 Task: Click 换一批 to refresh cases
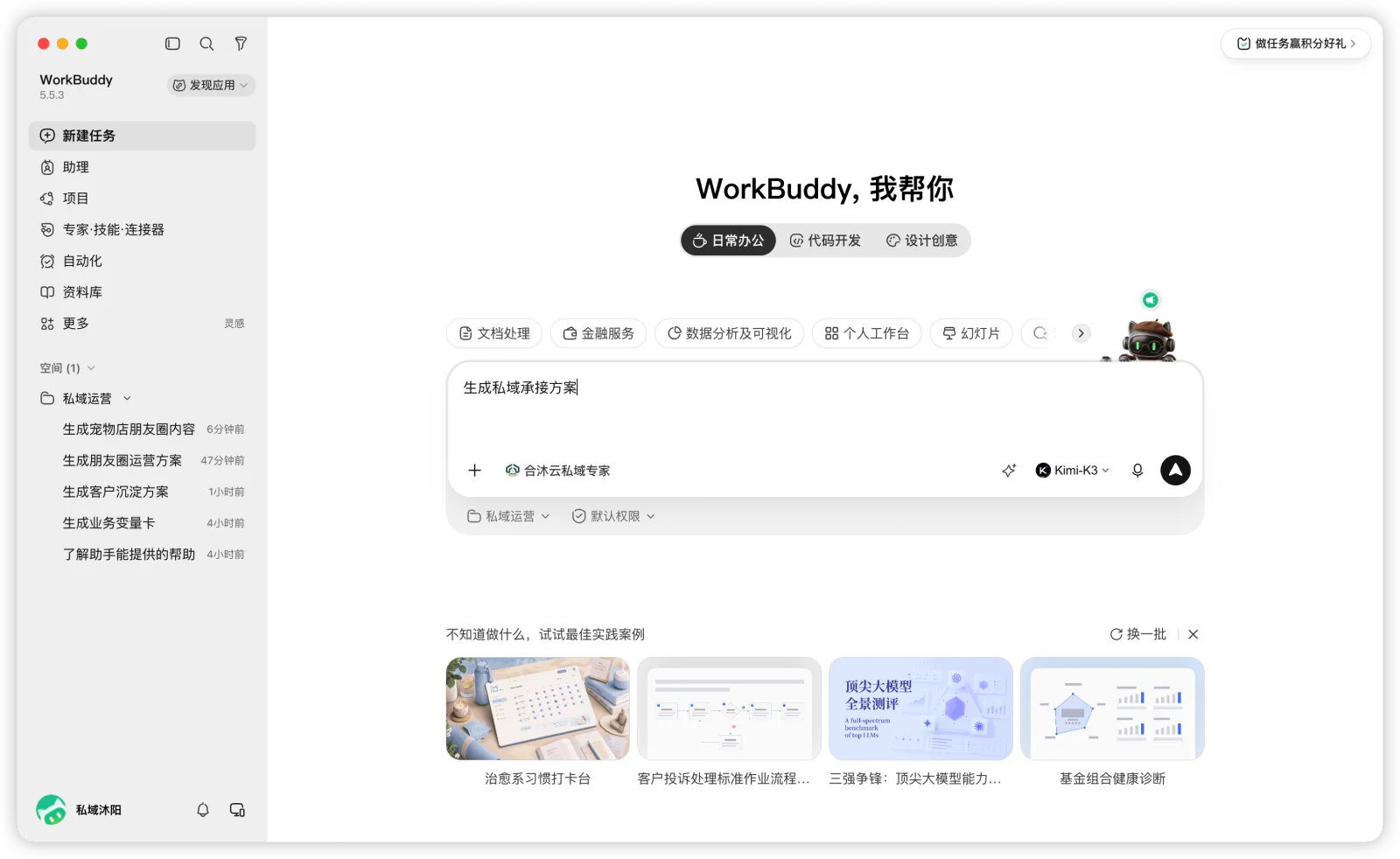tap(1138, 634)
